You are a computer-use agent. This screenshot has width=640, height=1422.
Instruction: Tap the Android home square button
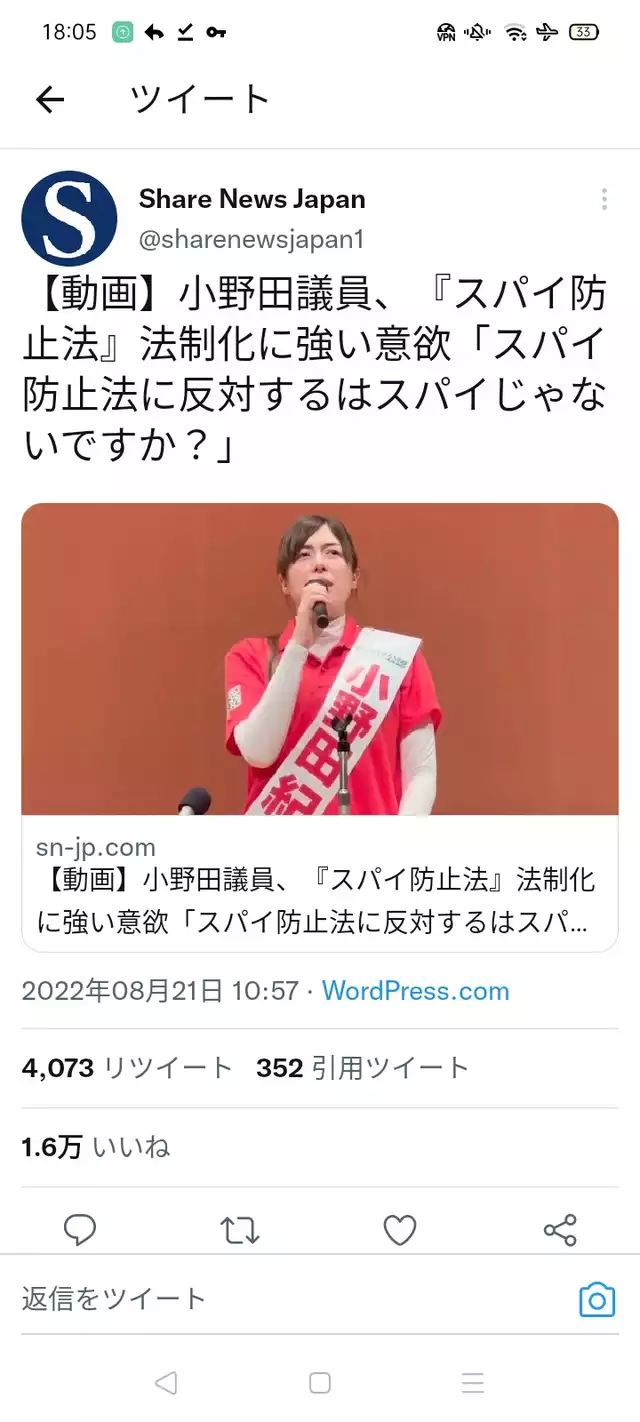tap(320, 1383)
